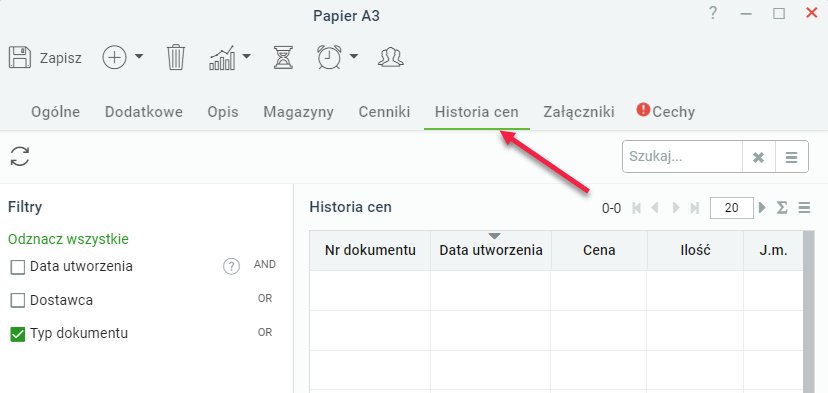The width and height of the screenshot is (828, 393).
Task: Click into the Szukaj search field
Action: click(682, 157)
